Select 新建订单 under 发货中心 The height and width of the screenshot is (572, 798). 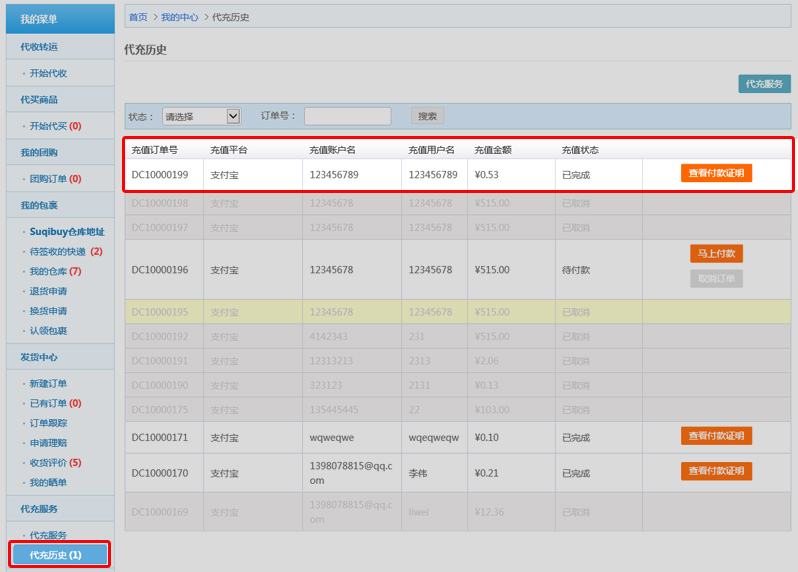[48, 383]
